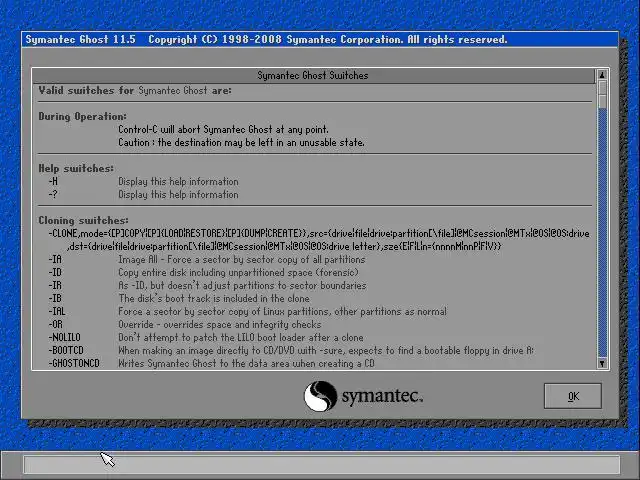Click "The disk's boot track is included" description

[214, 298]
